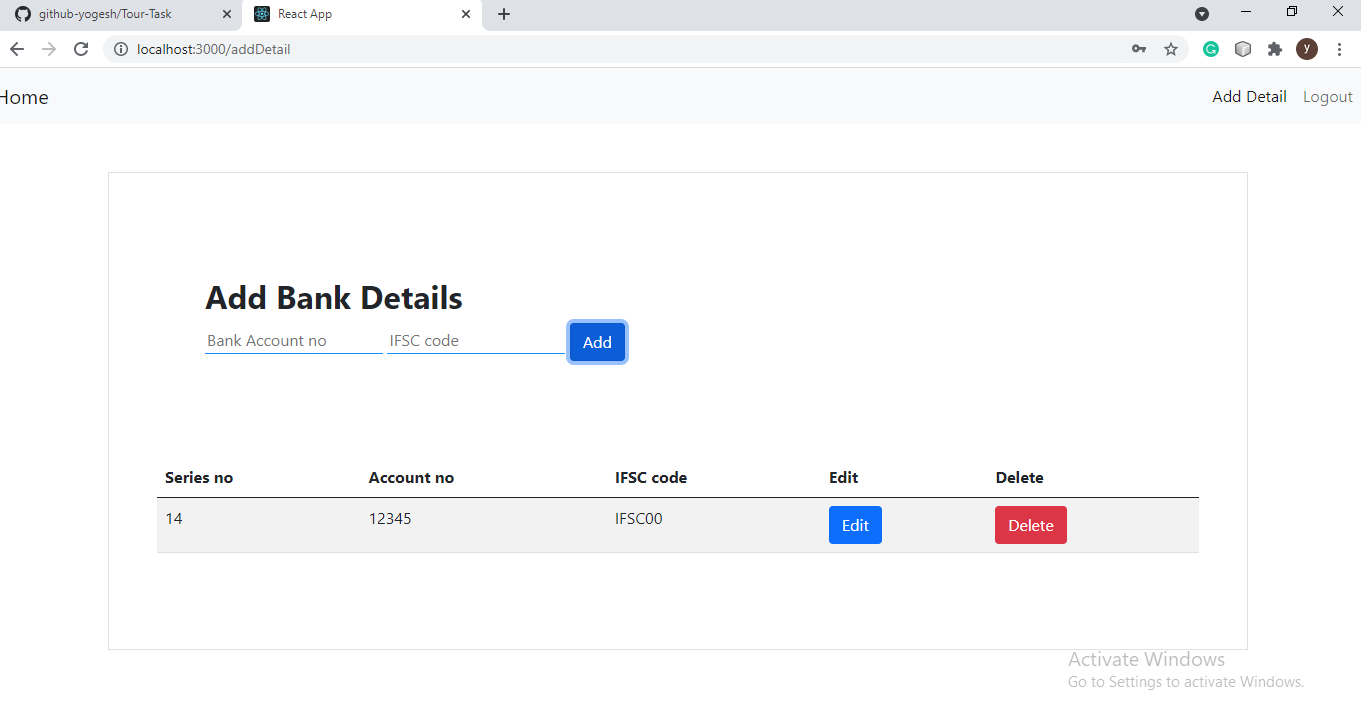The image size is (1361, 723).
Task: Edit the bank record numbered 14
Action: click(855, 524)
